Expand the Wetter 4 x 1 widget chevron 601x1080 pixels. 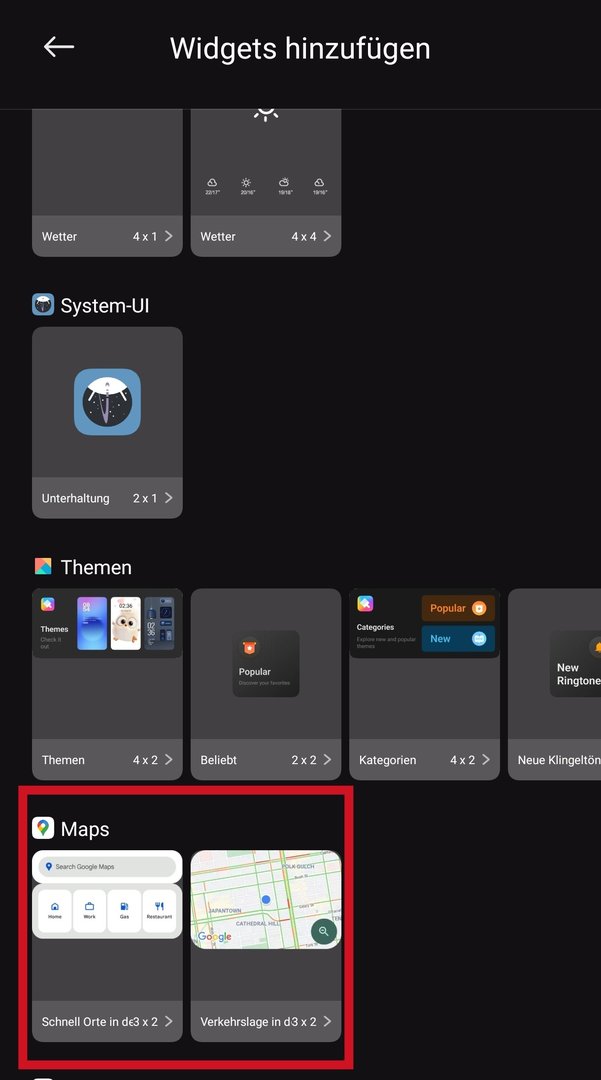click(x=168, y=237)
